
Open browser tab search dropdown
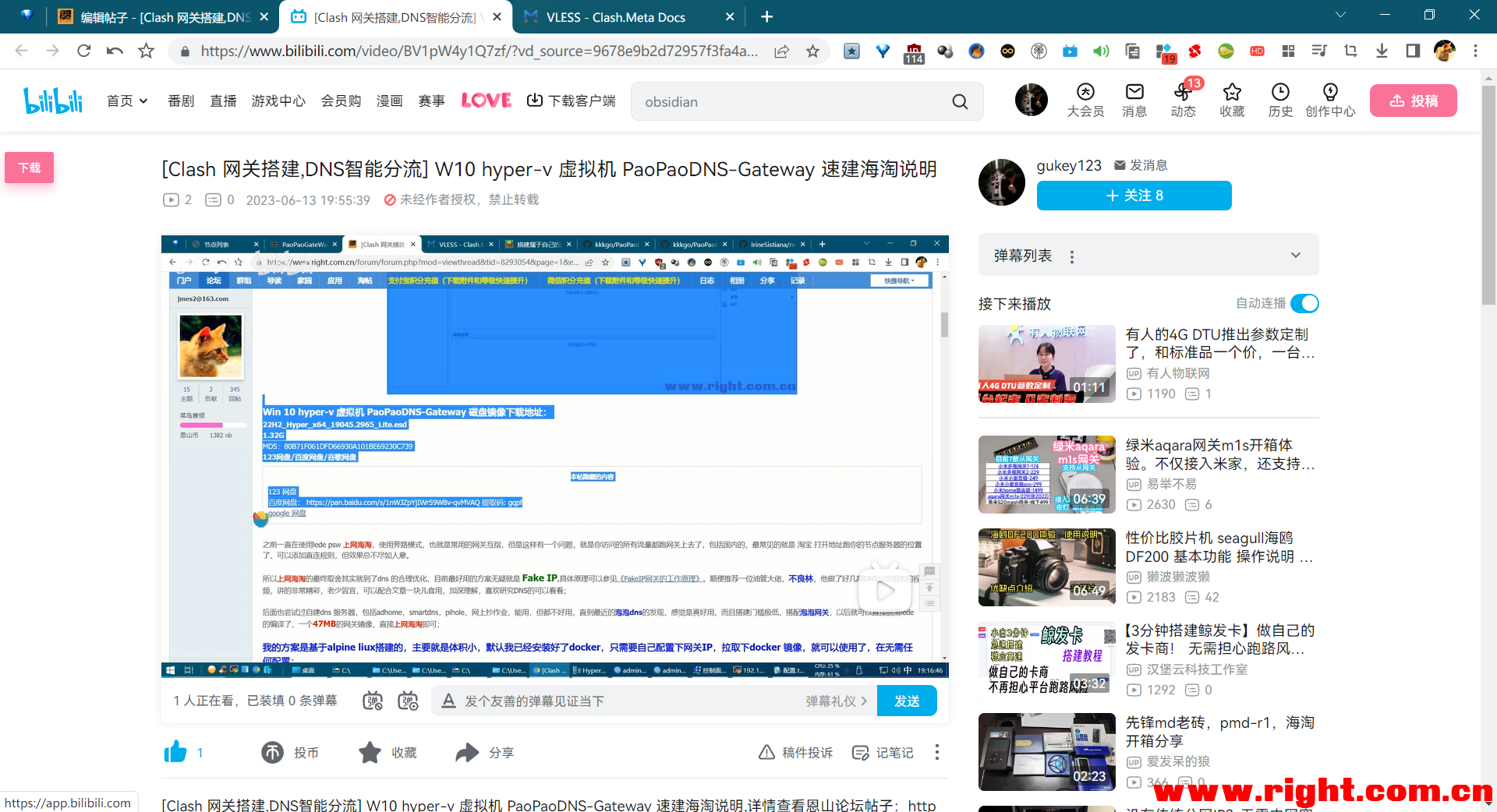[1341, 15]
